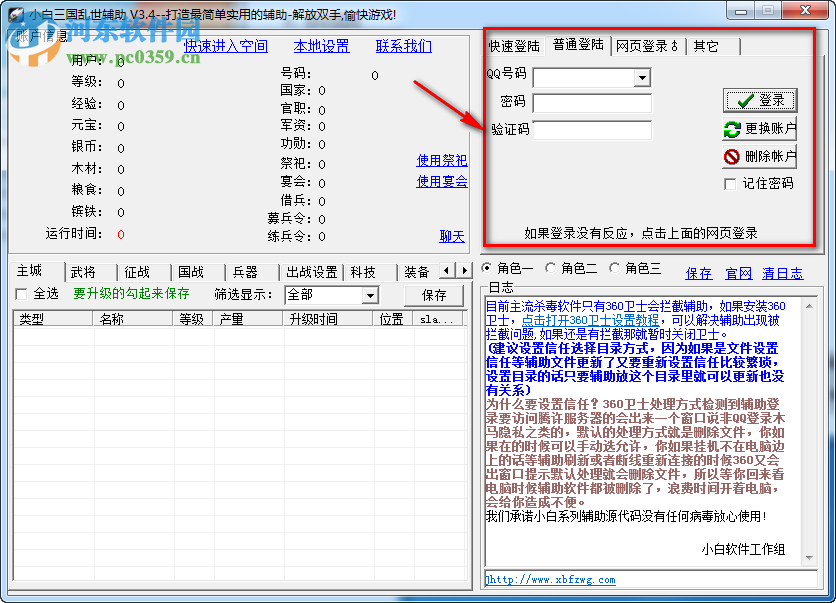Open the 官网 link
Image resolution: width=836 pixels, height=603 pixels.
738,274
